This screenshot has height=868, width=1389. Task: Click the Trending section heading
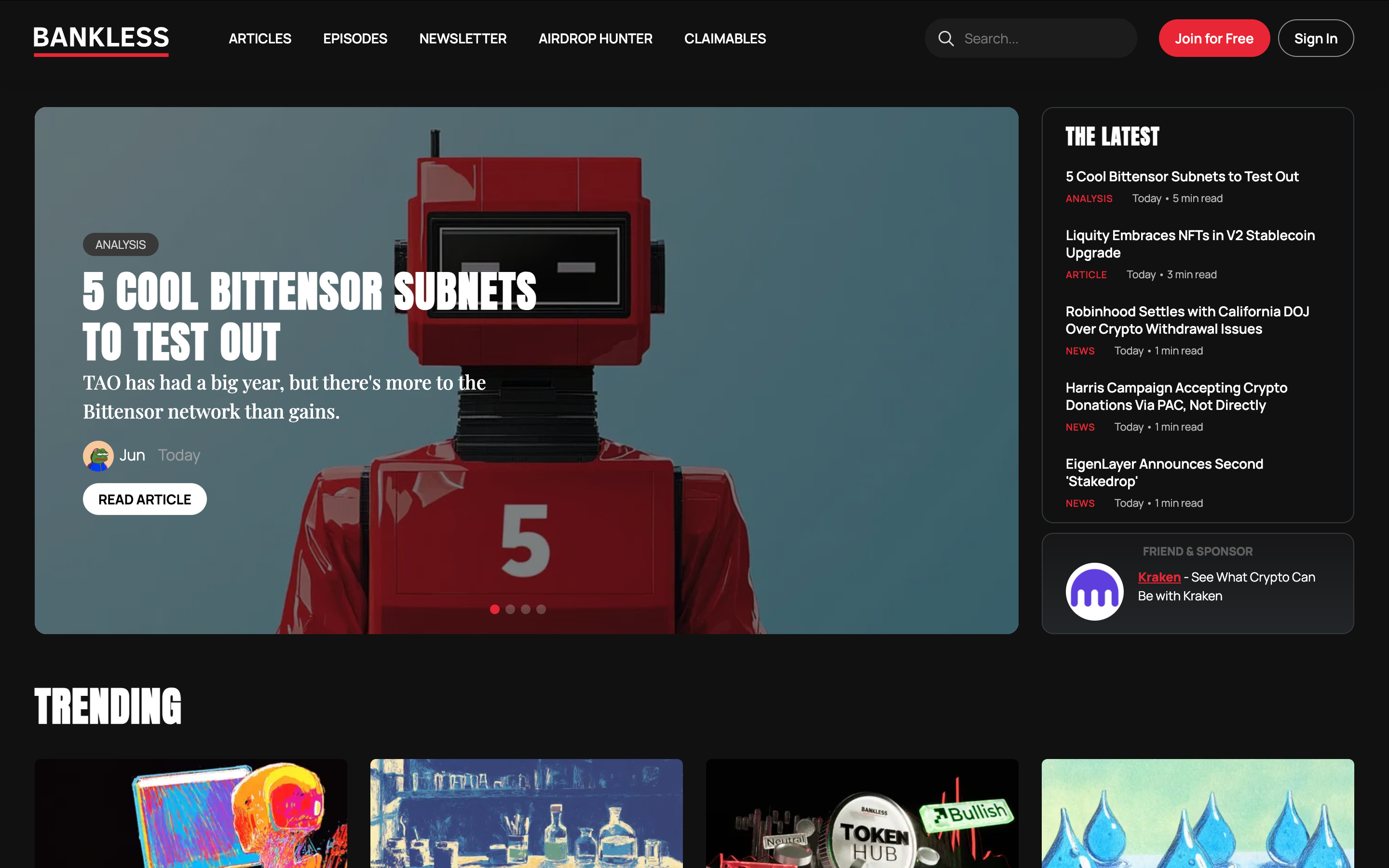[x=108, y=706]
